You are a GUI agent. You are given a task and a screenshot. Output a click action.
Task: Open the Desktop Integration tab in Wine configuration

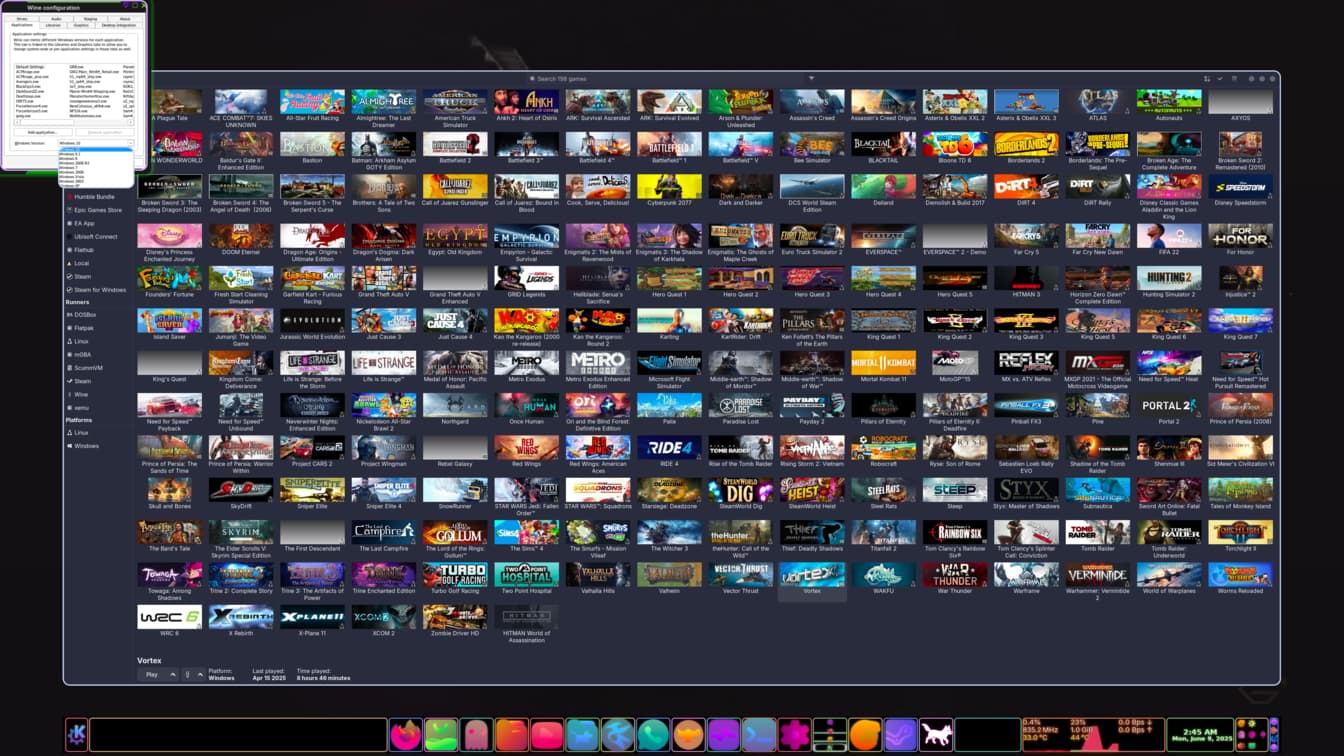coord(119,25)
